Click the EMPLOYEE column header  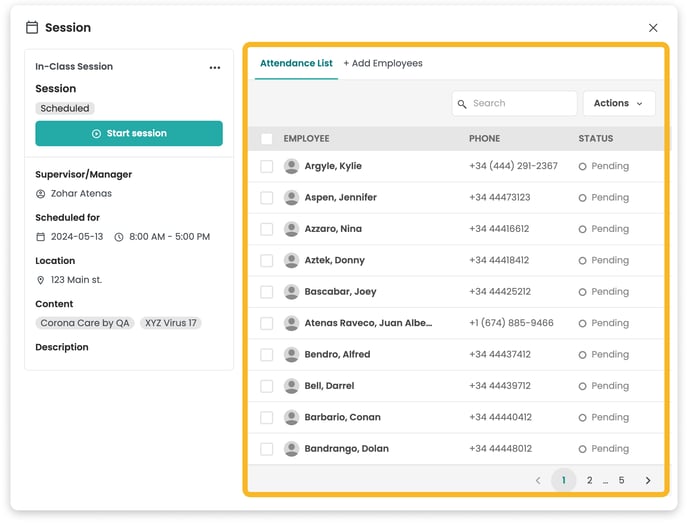tap(306, 139)
